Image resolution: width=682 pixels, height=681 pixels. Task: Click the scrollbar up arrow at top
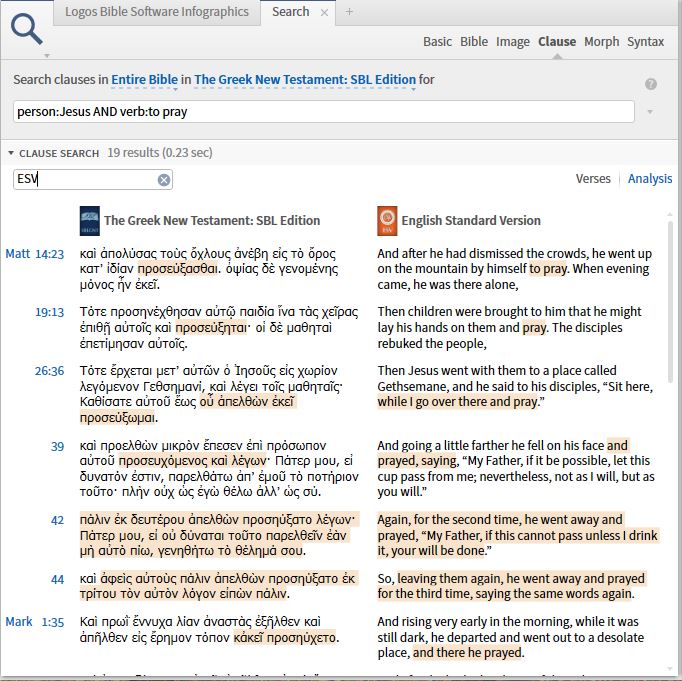(670, 214)
